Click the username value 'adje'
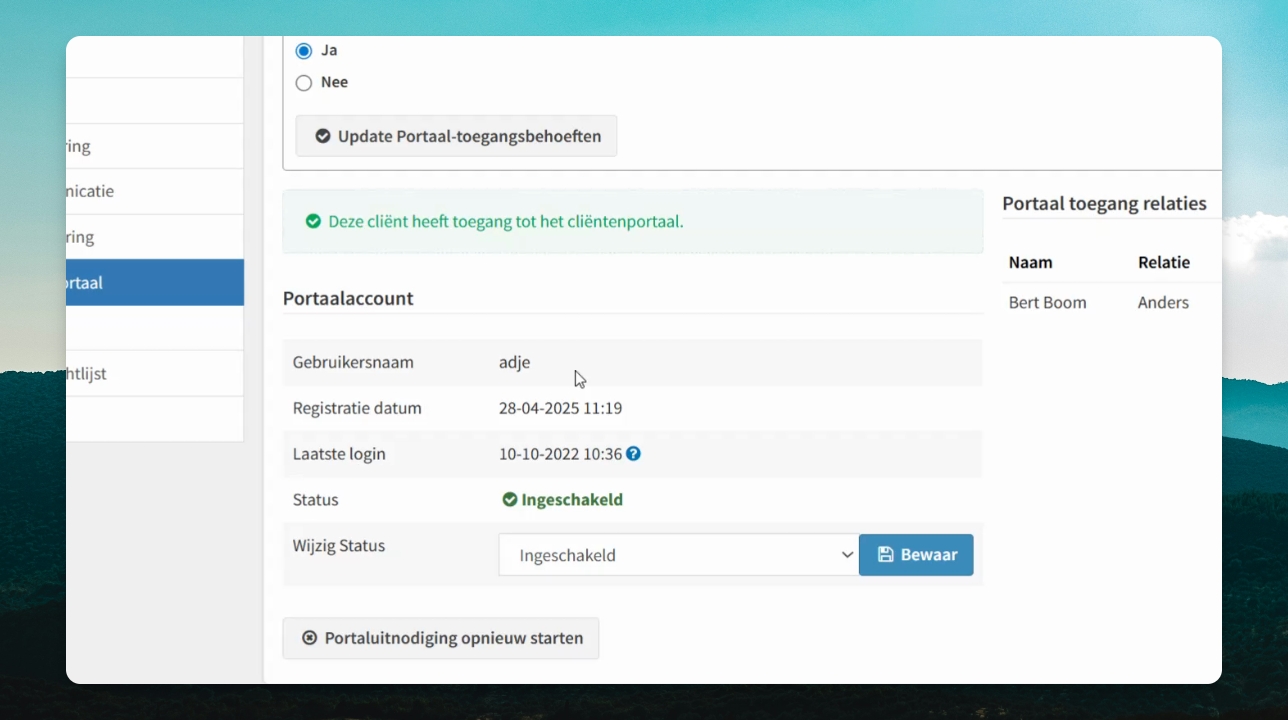Image resolution: width=1288 pixels, height=720 pixels. click(515, 362)
